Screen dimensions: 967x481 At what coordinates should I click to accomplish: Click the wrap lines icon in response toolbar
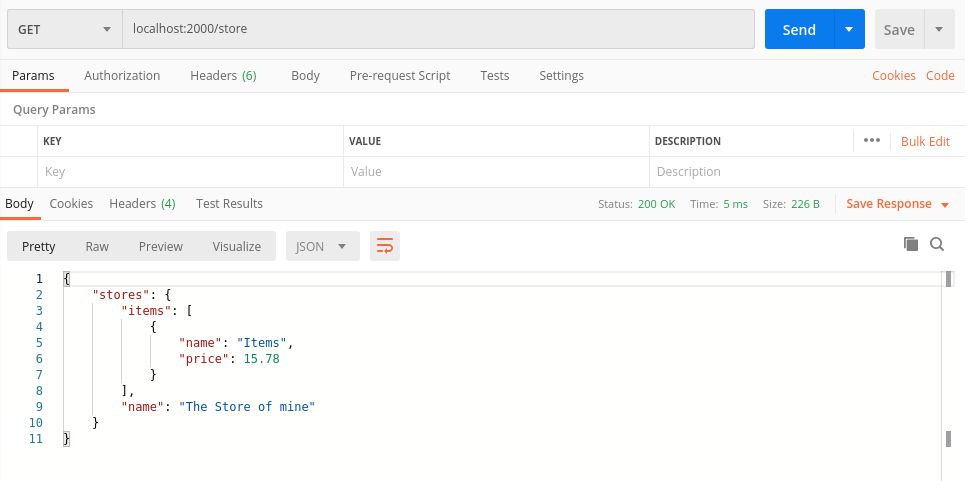click(x=385, y=246)
